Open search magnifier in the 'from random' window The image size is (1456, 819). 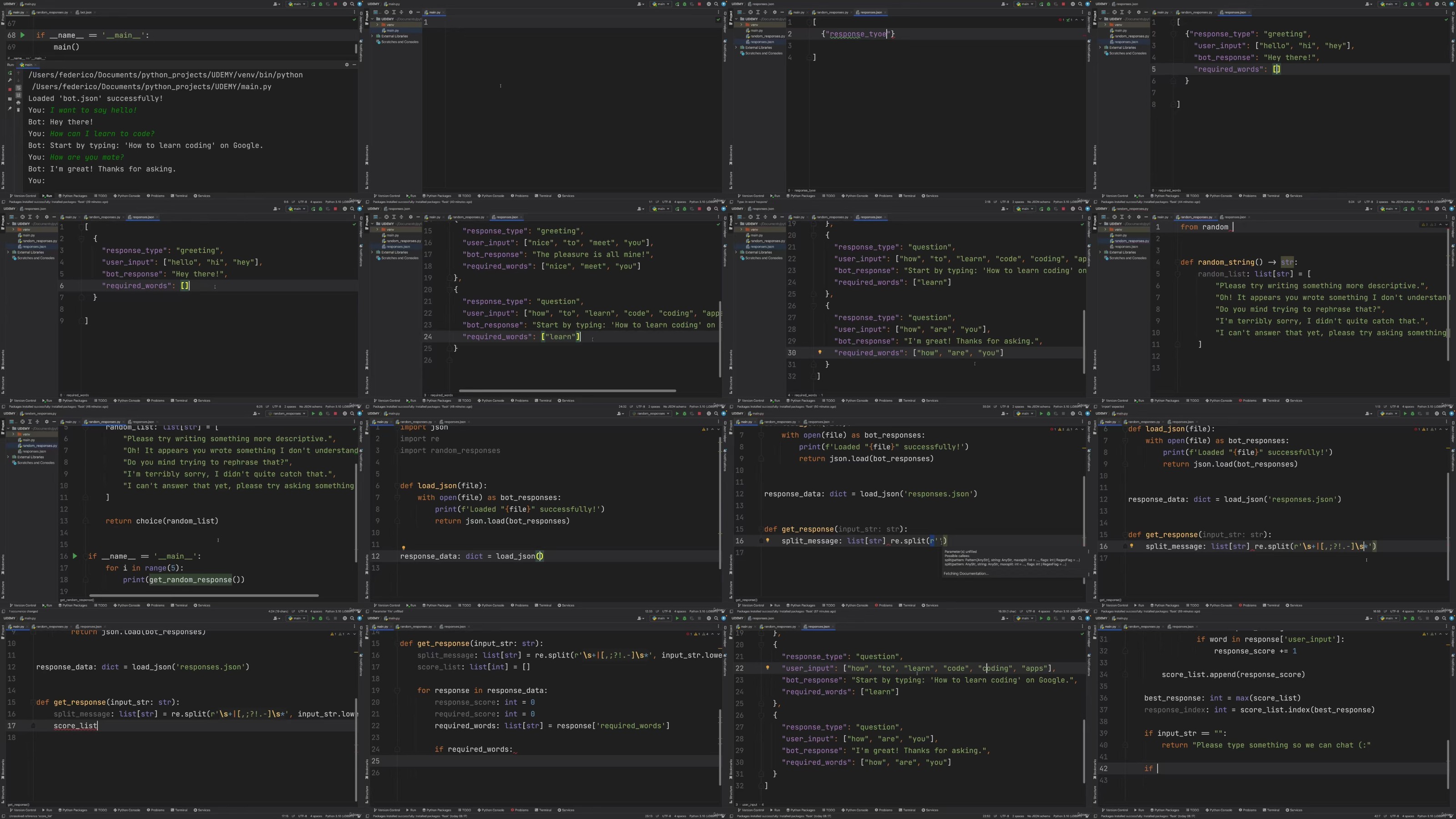[1444, 208]
